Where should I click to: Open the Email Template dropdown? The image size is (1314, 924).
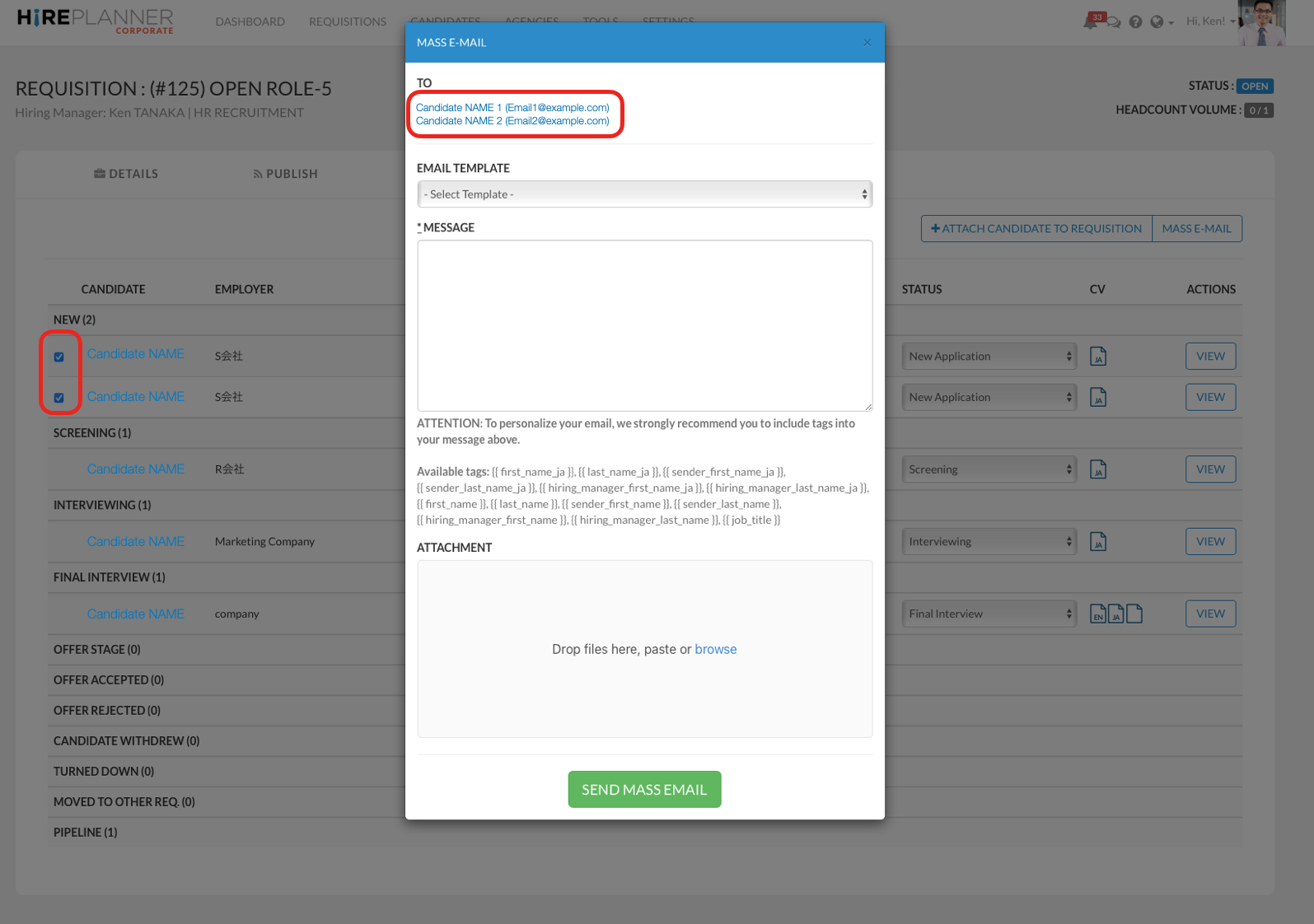tap(644, 194)
